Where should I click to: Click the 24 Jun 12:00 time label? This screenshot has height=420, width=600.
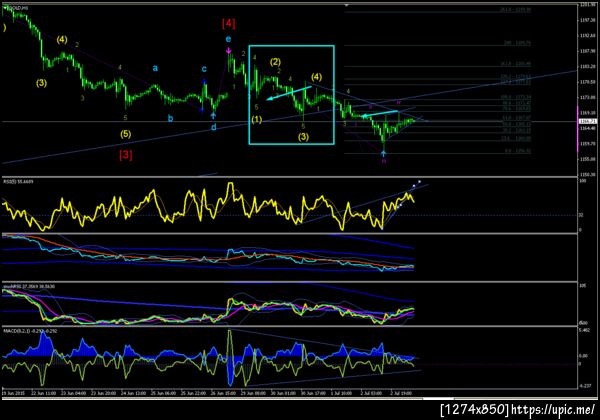[133, 393]
